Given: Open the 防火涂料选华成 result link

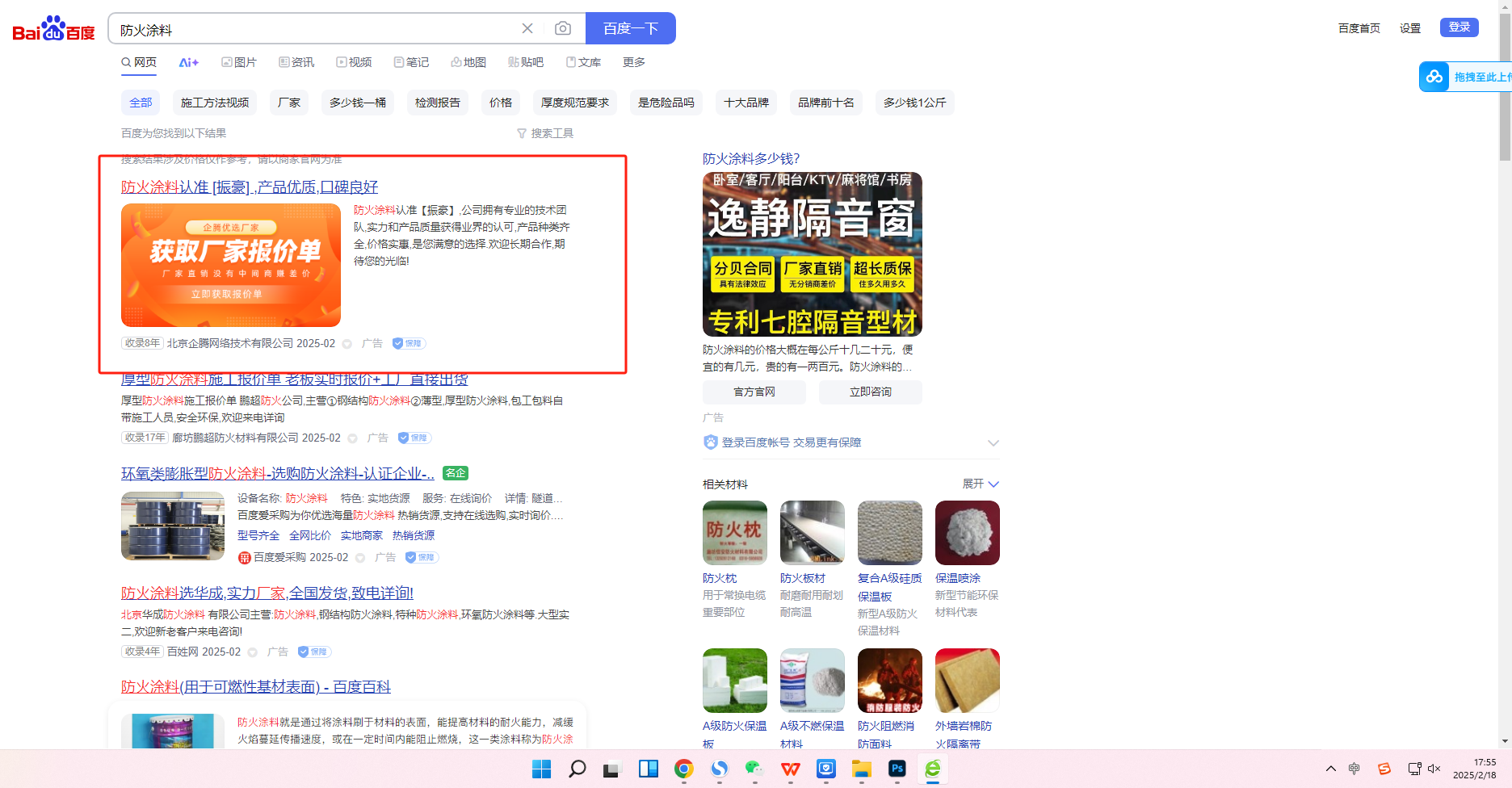Looking at the screenshot, I should click(x=267, y=593).
